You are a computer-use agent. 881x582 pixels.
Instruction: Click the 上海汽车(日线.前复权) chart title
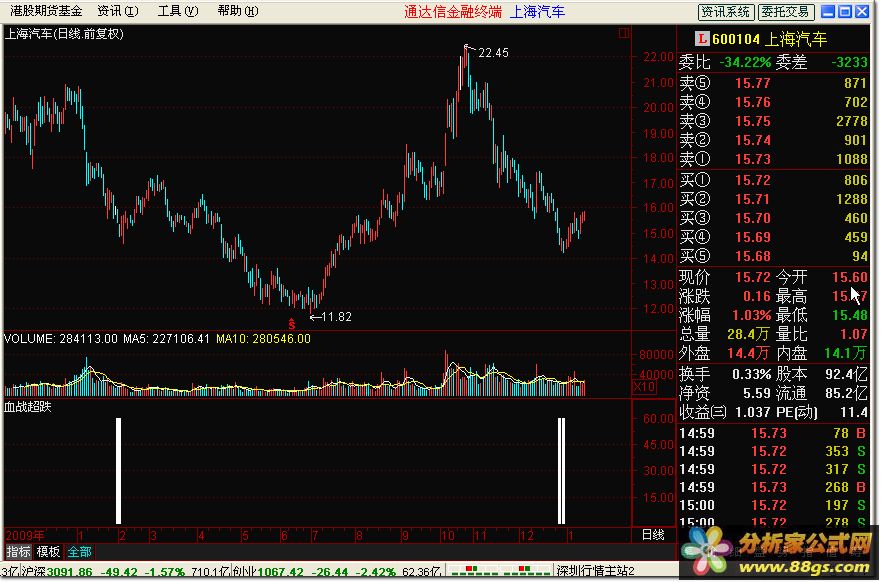[x=64, y=34]
